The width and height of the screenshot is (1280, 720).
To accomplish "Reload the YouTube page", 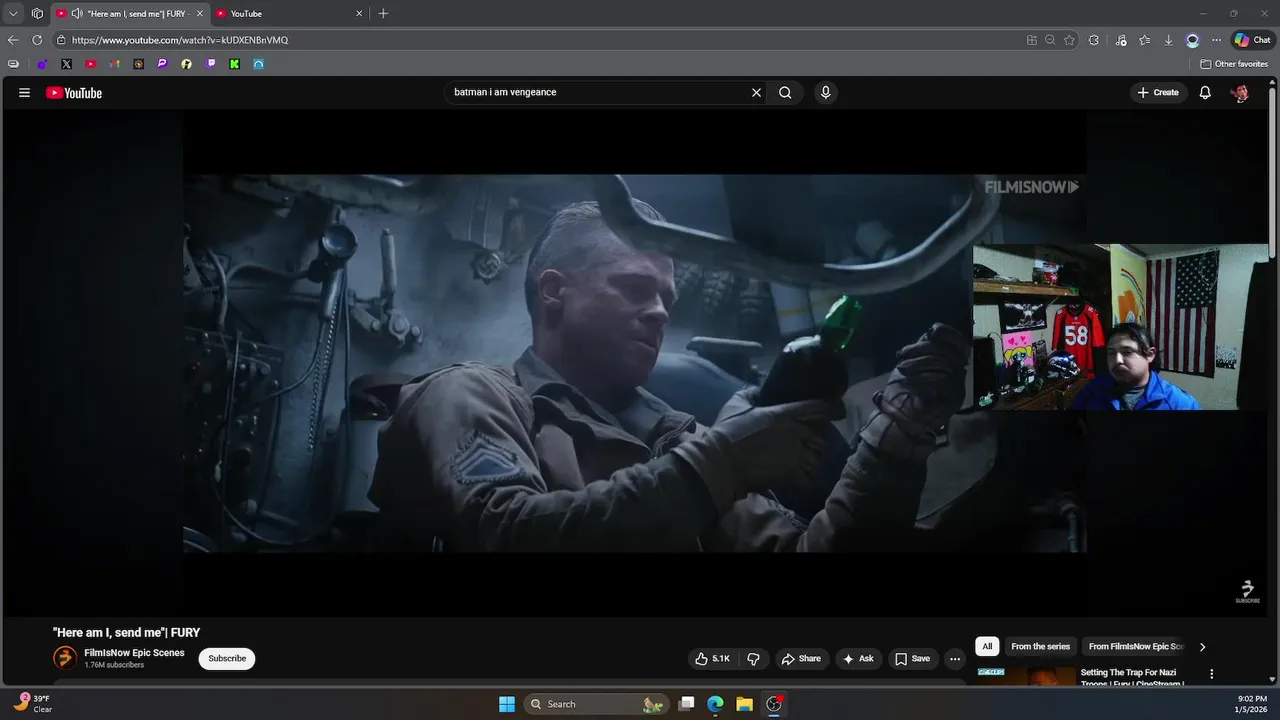I will coord(37,40).
